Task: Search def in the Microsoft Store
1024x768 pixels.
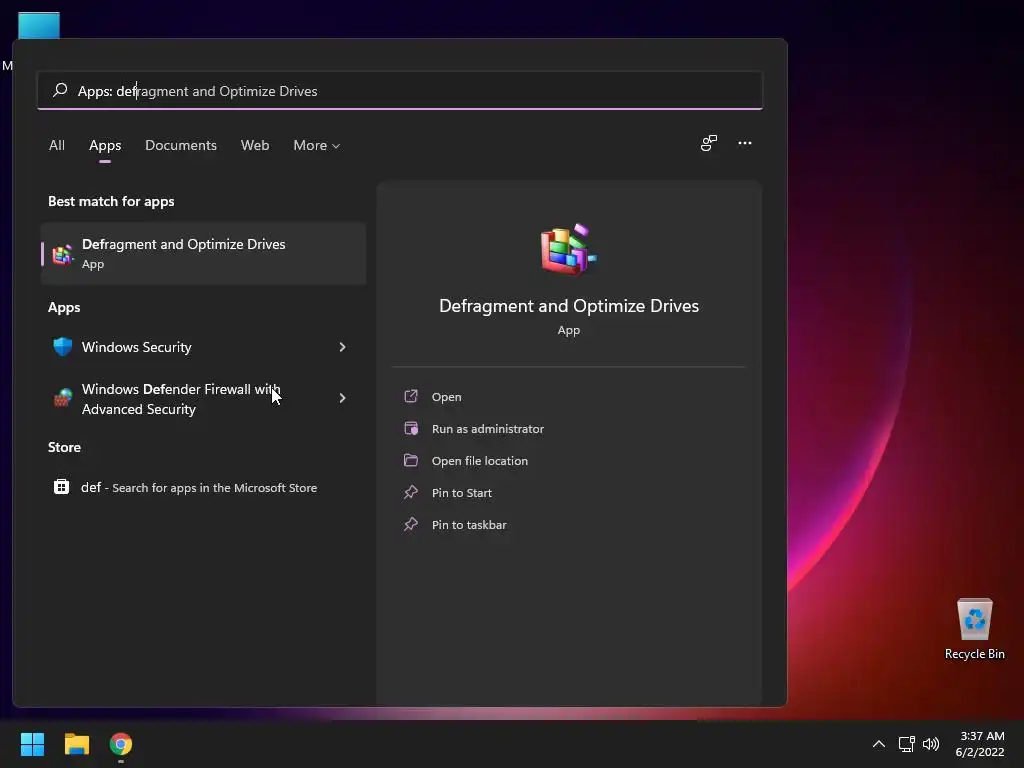Action: click(203, 487)
